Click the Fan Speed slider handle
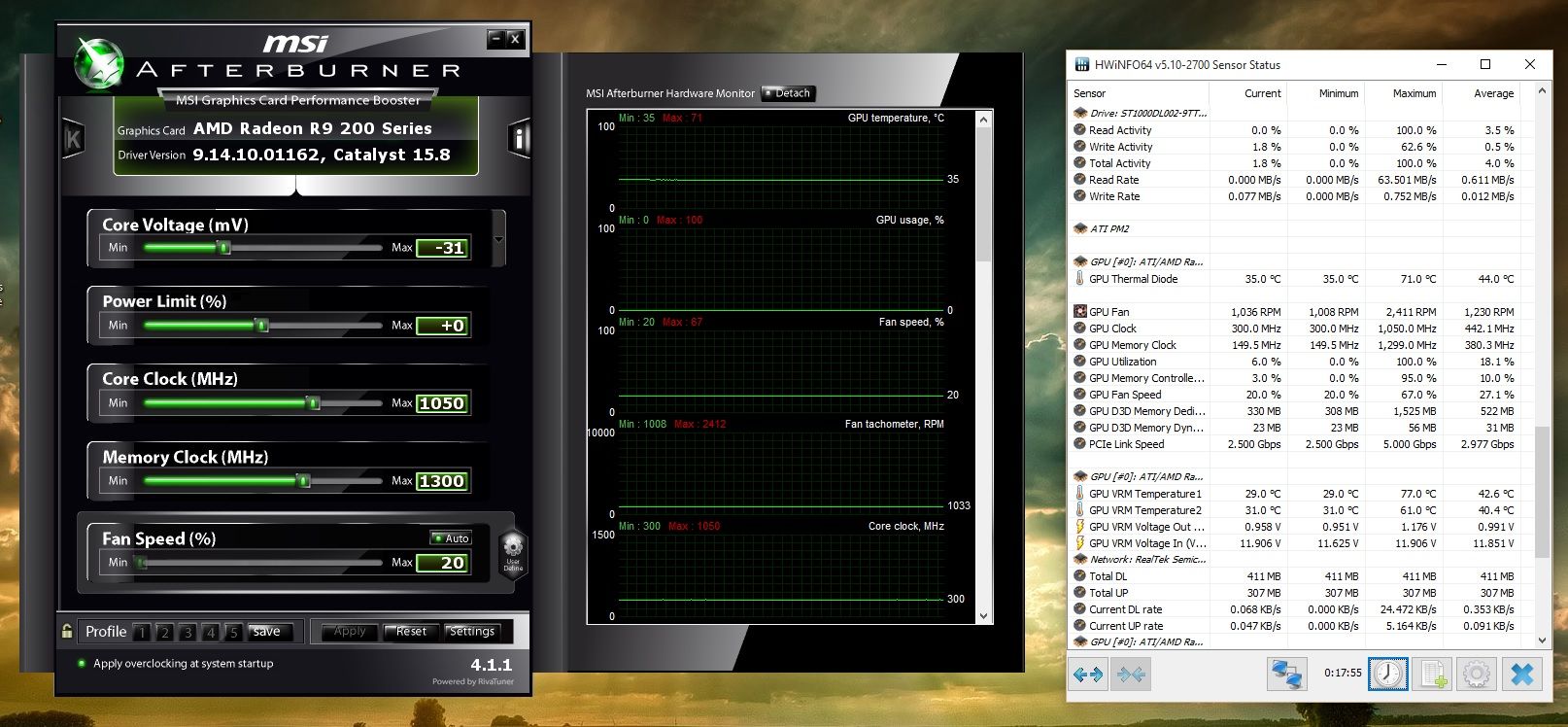Screen dimensions: 1568x727 click(141, 563)
